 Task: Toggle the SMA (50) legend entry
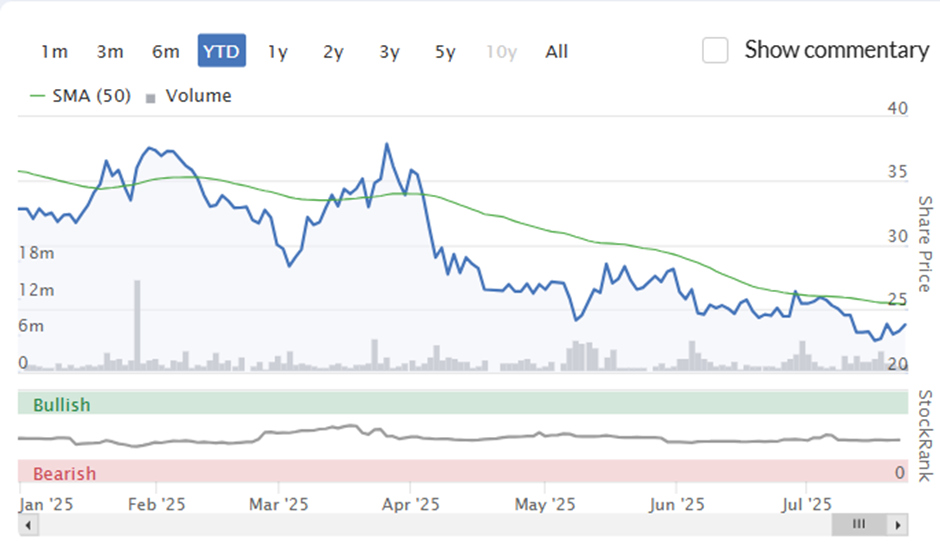[80, 96]
